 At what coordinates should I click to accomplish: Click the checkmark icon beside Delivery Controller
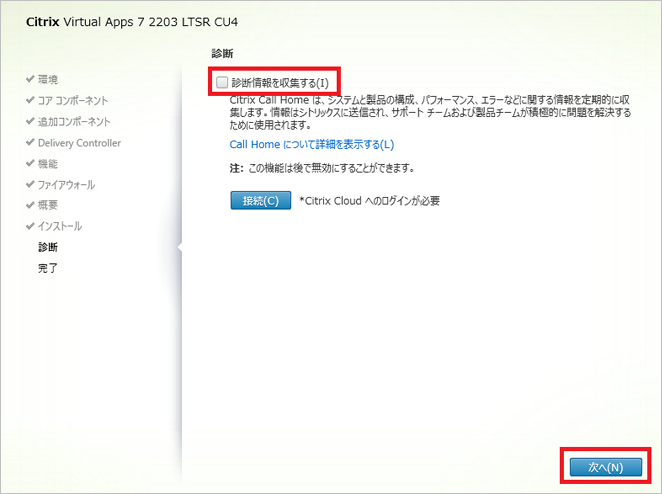point(30,142)
